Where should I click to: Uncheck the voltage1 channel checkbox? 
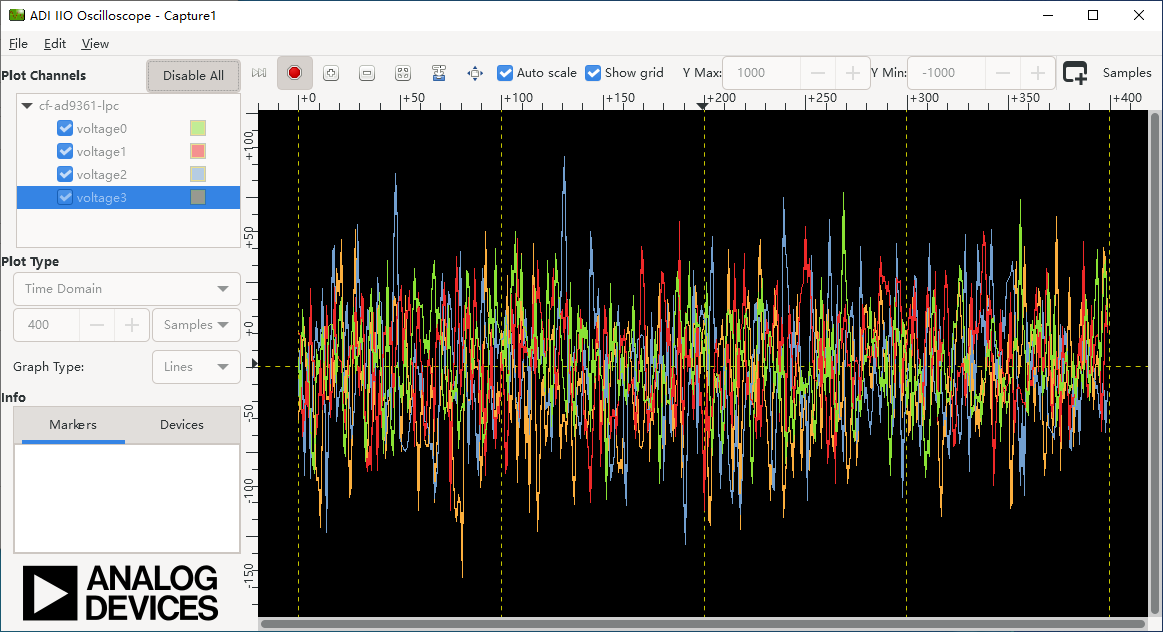tap(65, 151)
